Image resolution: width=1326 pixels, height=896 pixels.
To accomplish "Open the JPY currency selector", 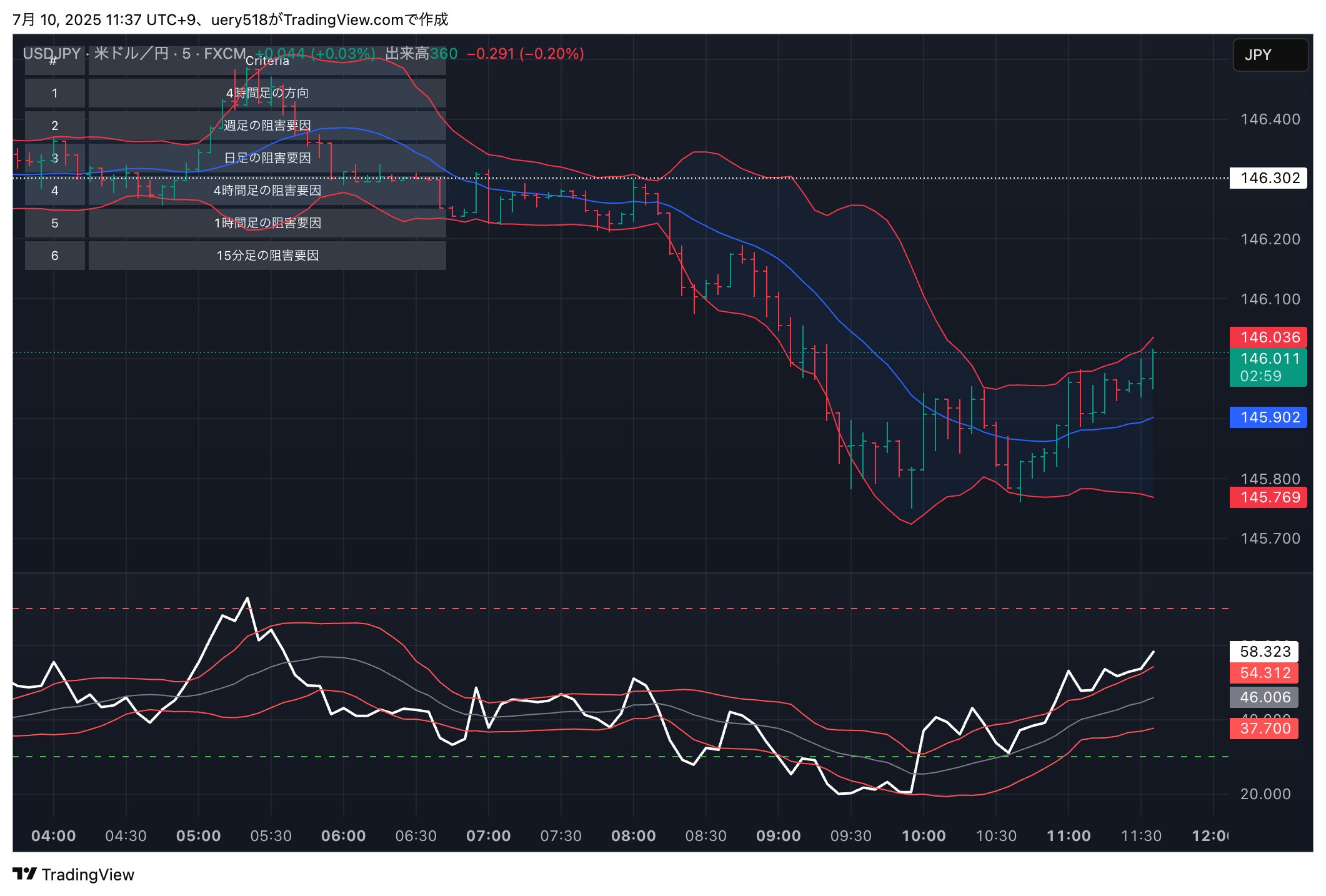I will [x=1269, y=55].
